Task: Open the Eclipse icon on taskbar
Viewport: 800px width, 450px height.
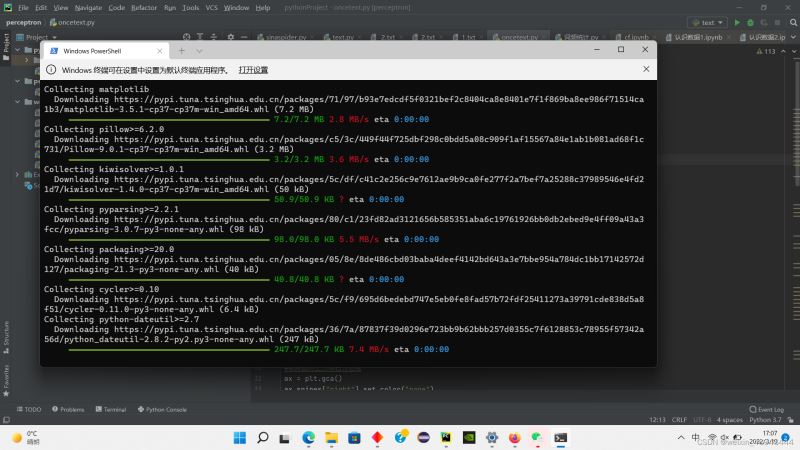Action: tap(423, 438)
